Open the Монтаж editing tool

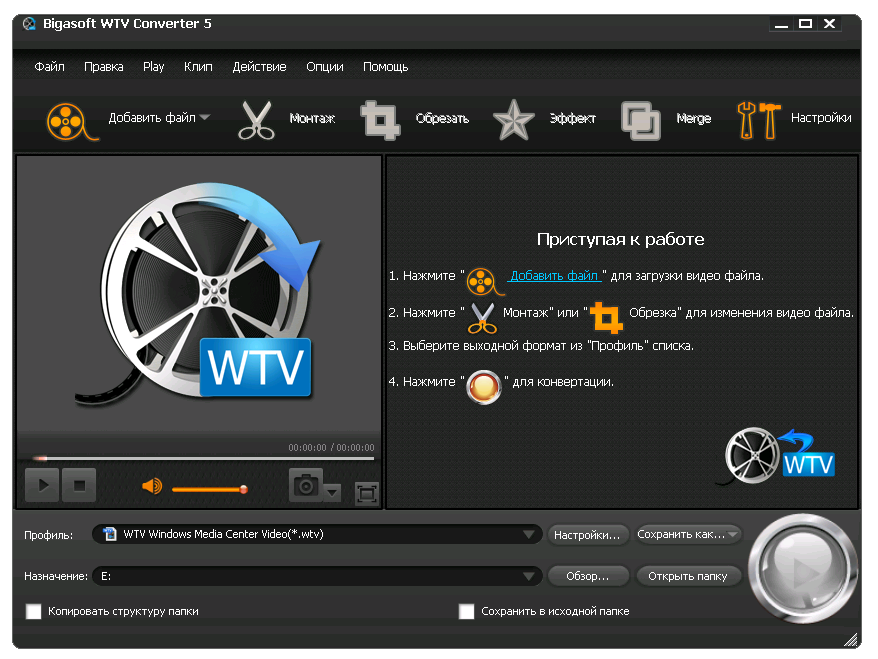(x=257, y=118)
